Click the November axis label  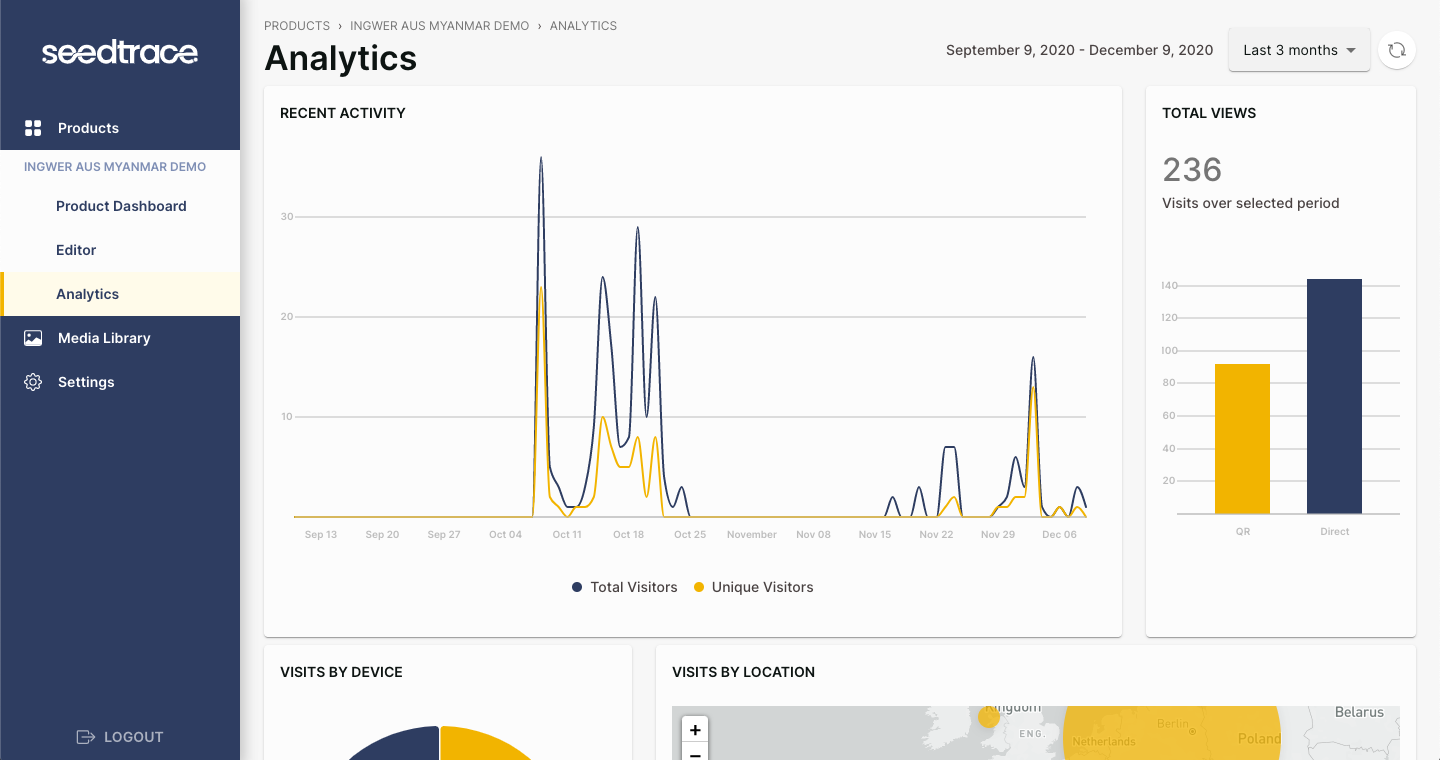752,534
